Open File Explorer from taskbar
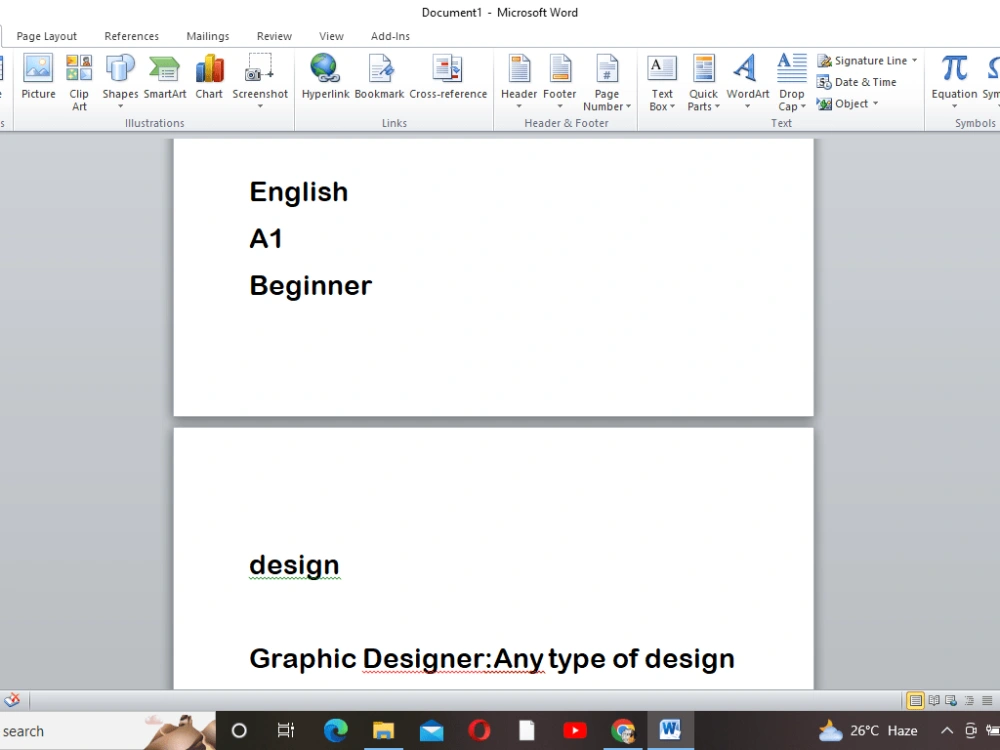The image size is (1000, 750). (383, 731)
